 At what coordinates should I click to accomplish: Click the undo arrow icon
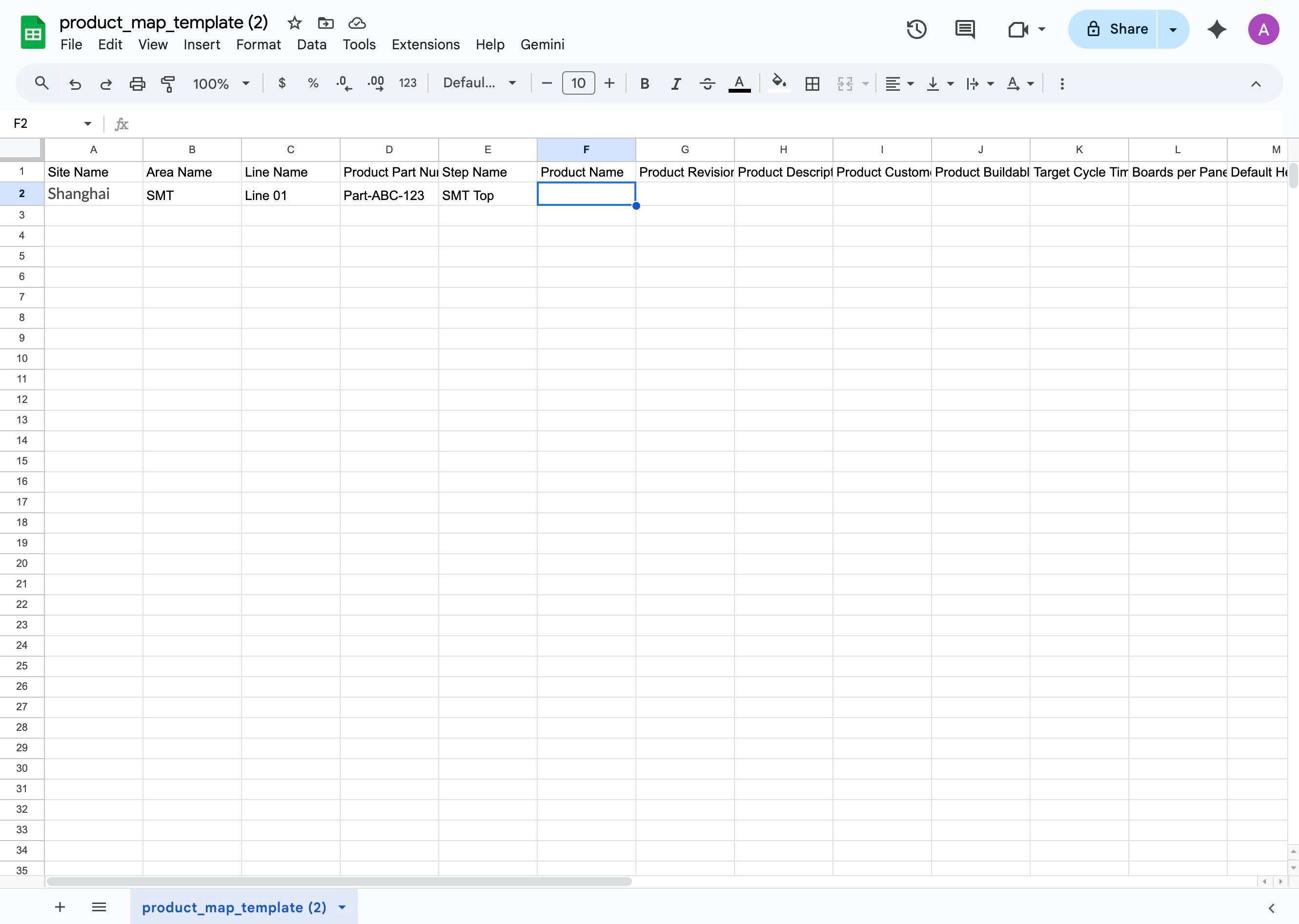click(75, 83)
